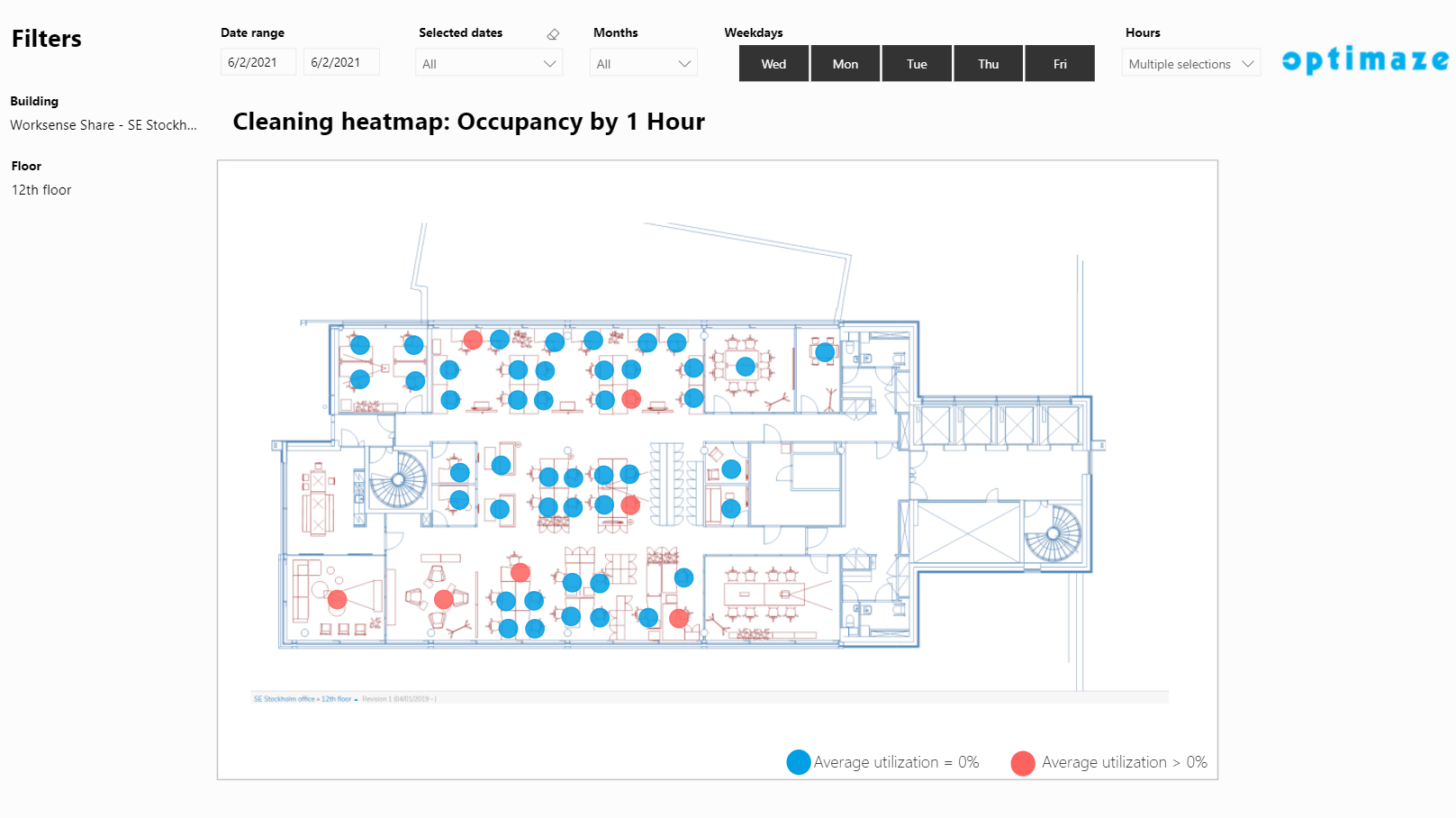1456x818 pixels.
Task: Click the red Average utilization > 0% legend swatch
Action: 1023,763
